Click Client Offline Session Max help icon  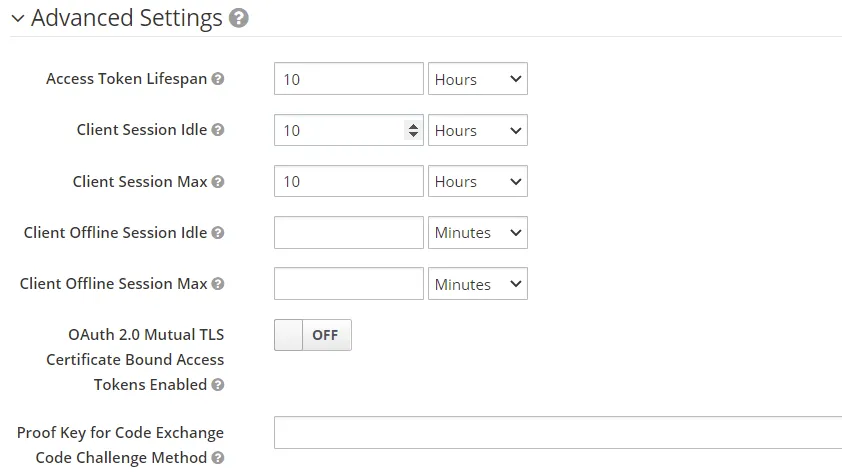(218, 284)
